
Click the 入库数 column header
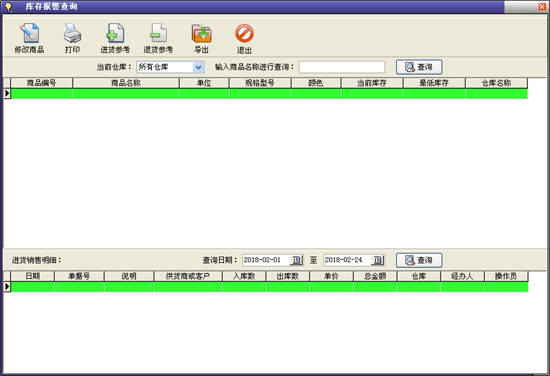pyautogui.click(x=244, y=276)
